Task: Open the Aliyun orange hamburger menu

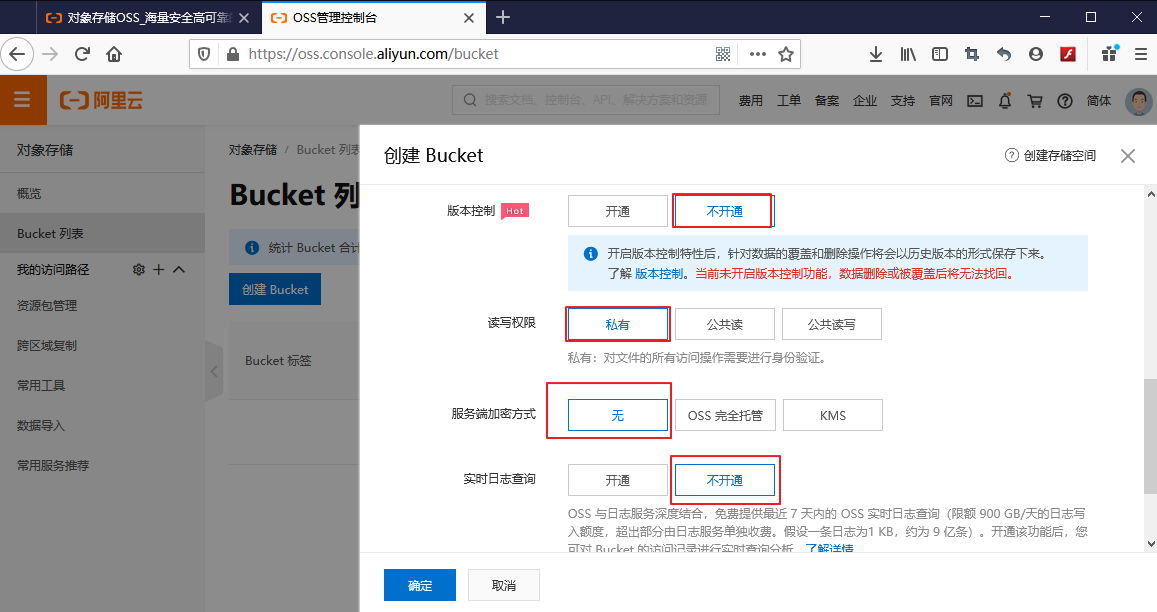Action: pyautogui.click(x=22, y=100)
